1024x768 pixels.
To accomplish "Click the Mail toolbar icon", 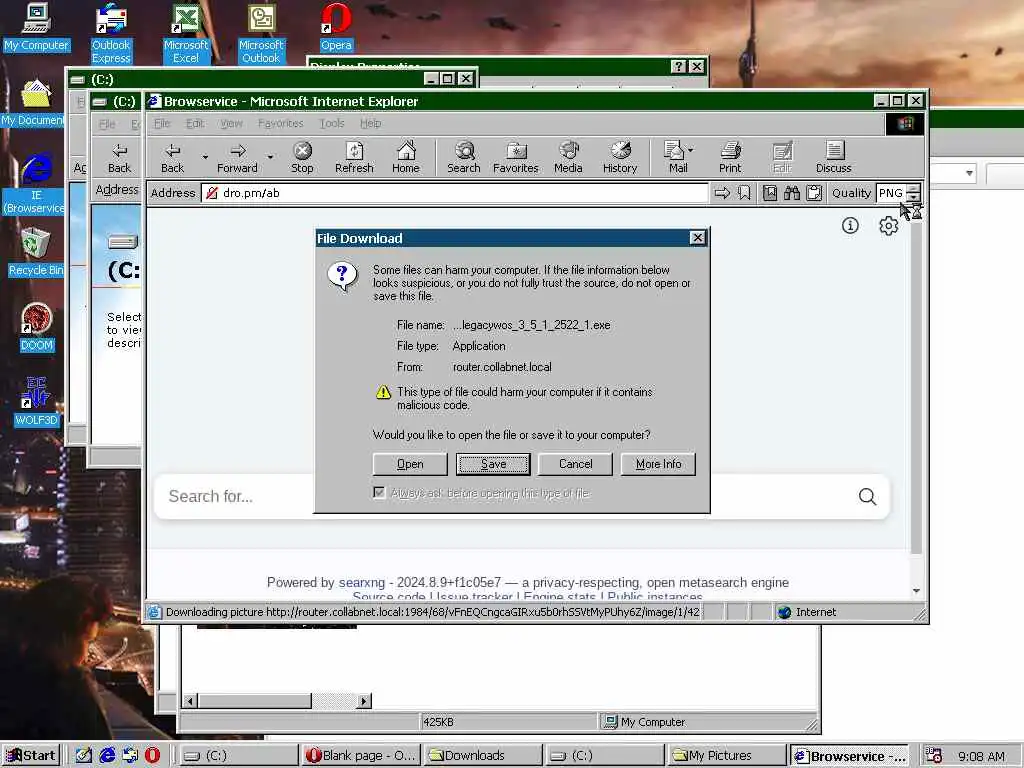I will (x=675, y=157).
